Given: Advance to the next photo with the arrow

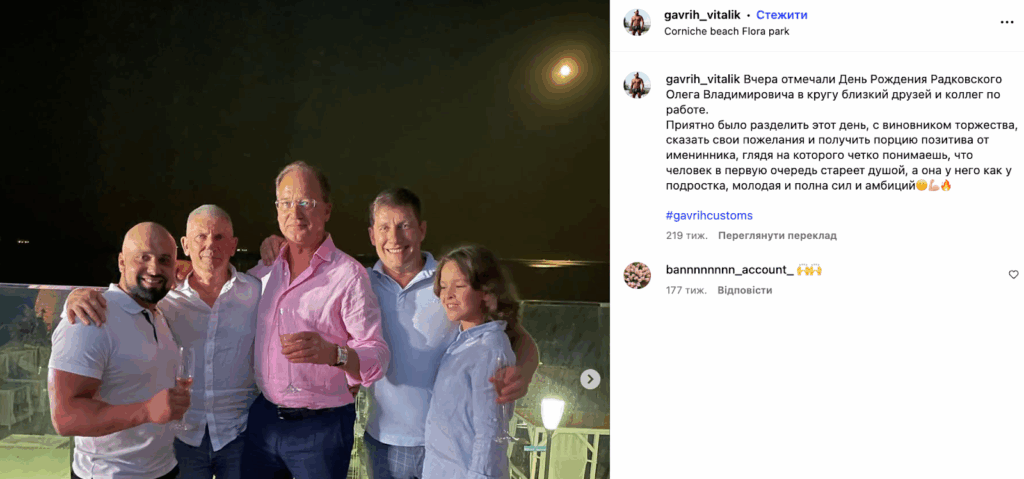Looking at the screenshot, I should (590, 379).
